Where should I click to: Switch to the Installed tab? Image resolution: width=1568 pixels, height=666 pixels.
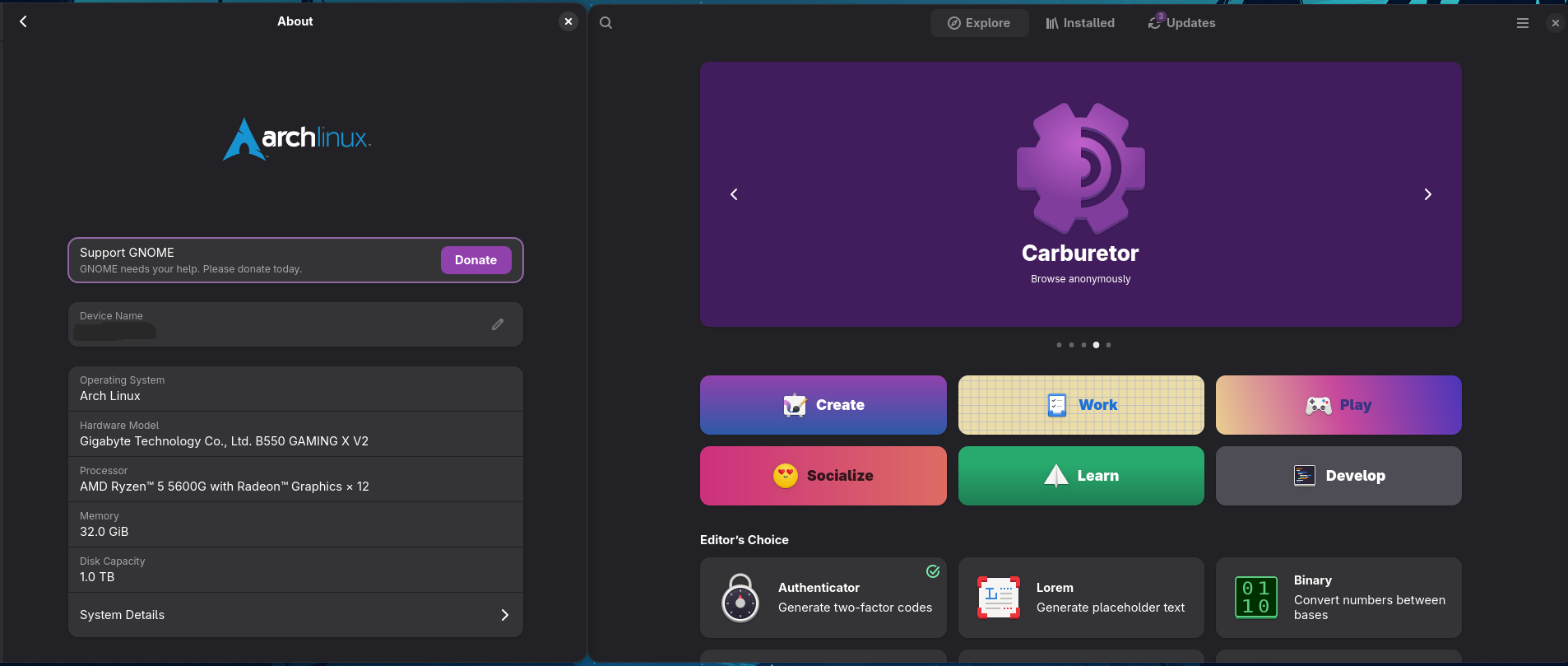click(x=1080, y=23)
